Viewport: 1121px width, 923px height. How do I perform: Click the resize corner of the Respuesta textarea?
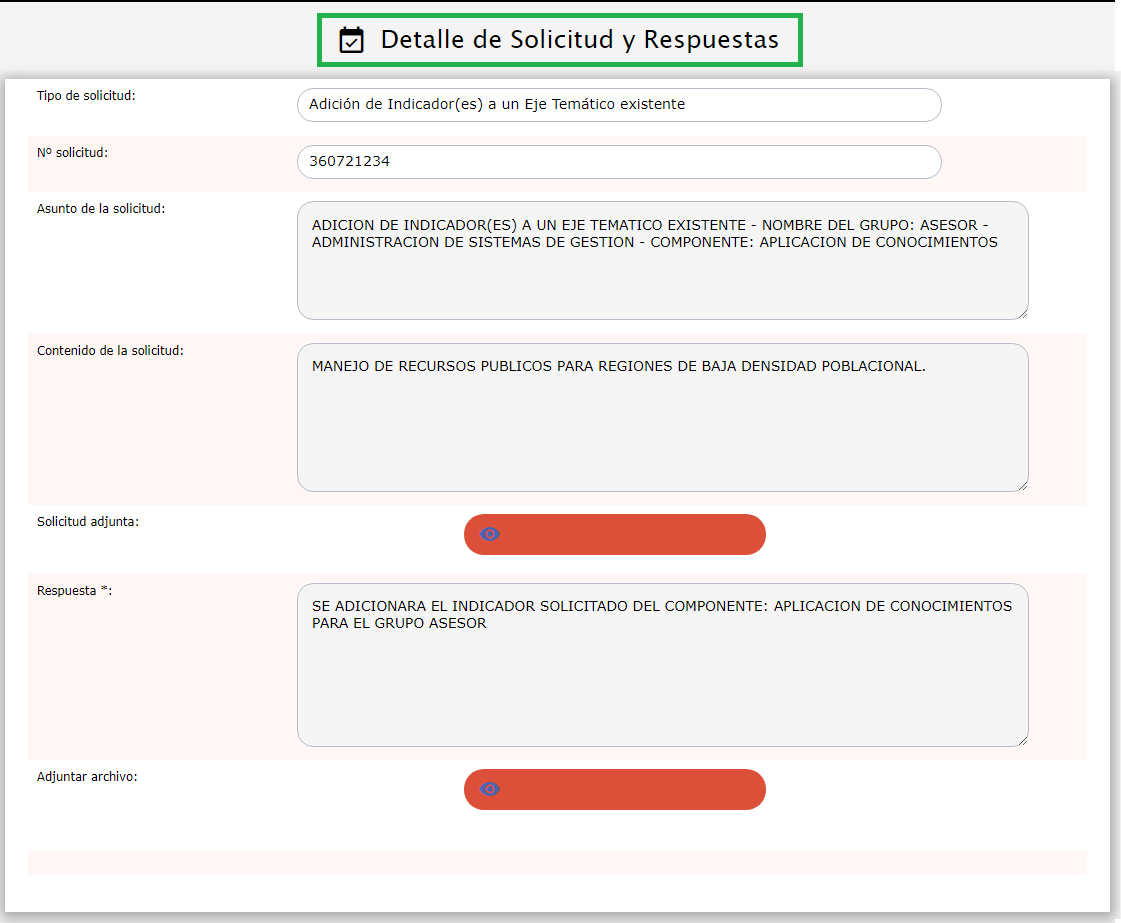1022,740
